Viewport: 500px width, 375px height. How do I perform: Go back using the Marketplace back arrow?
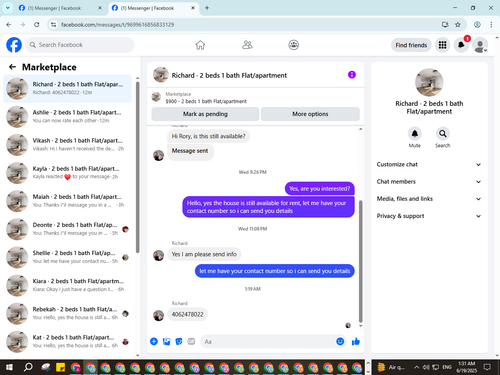(x=12, y=67)
